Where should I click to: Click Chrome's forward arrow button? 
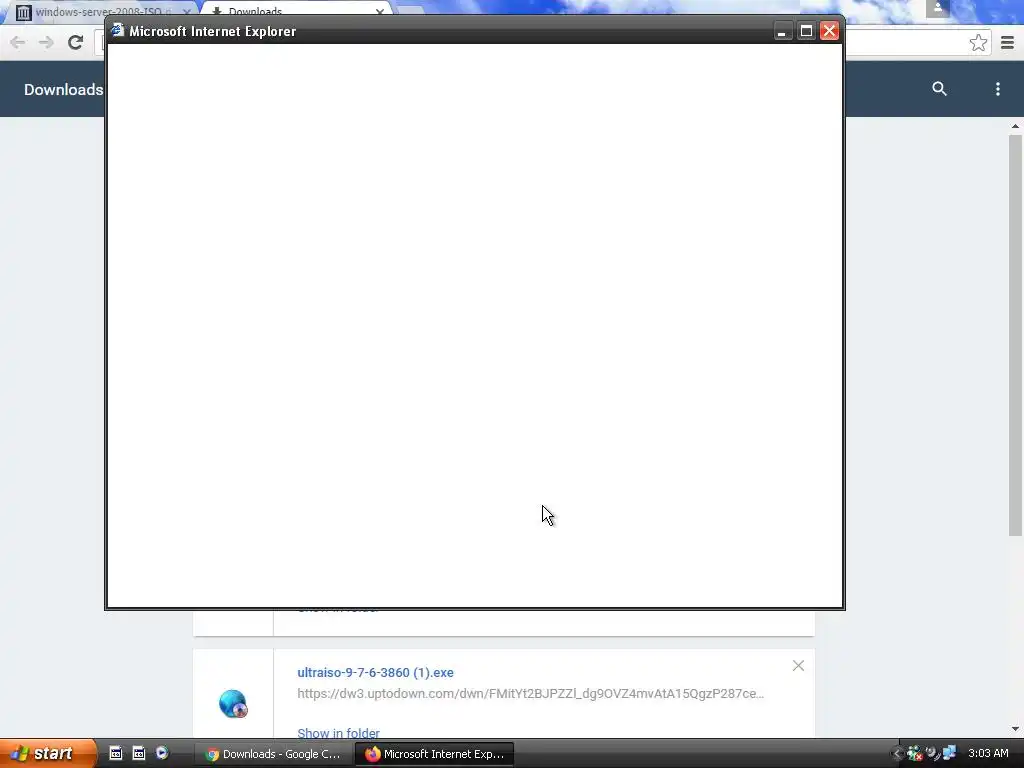click(46, 43)
